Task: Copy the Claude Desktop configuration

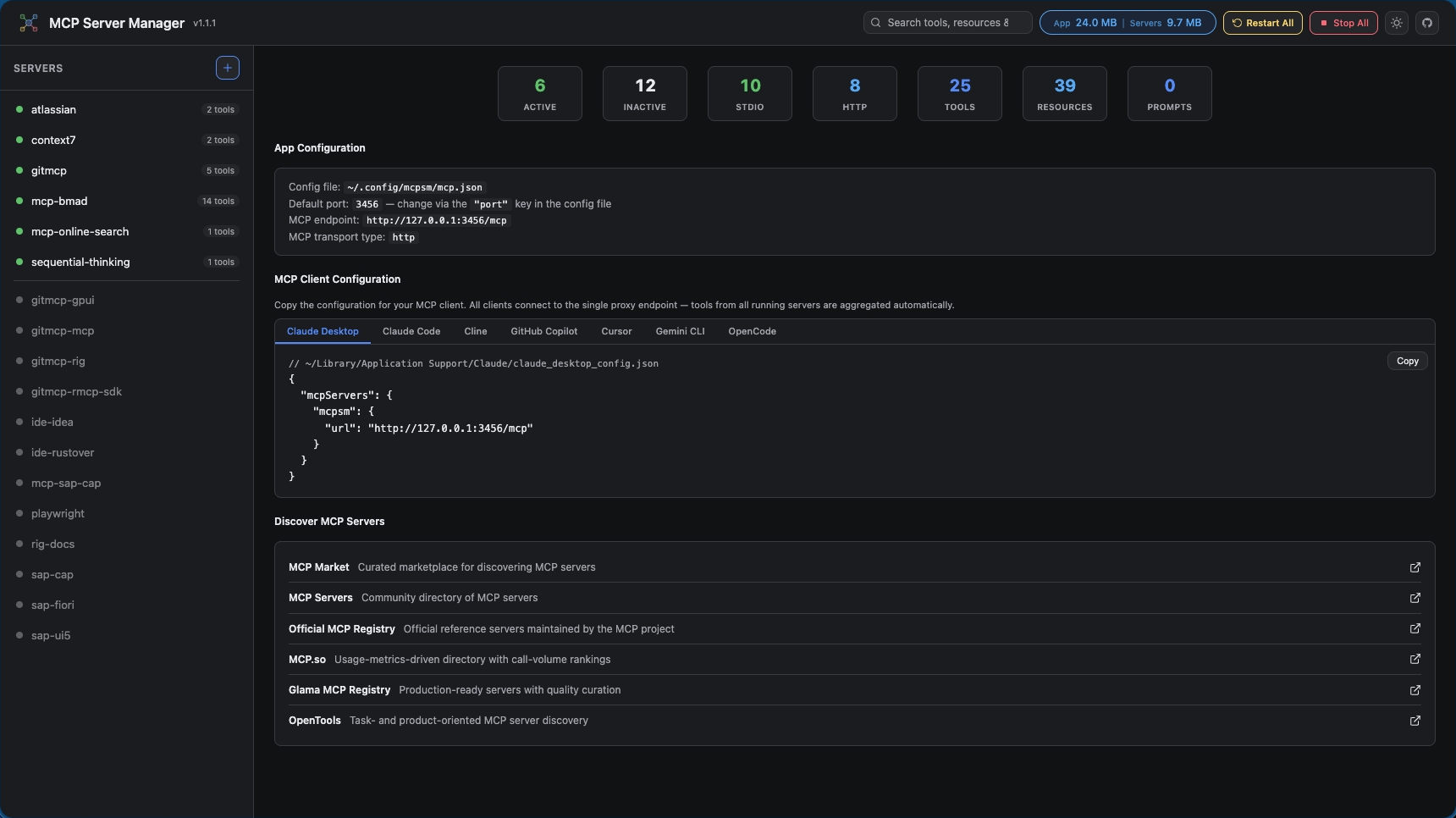Action: pyautogui.click(x=1406, y=361)
